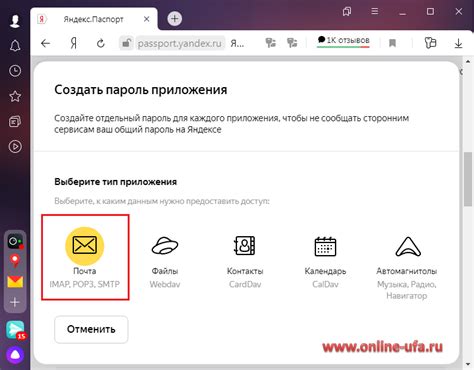
Task: Switch to the Яндекс.Паспорт tab
Action: (94, 19)
